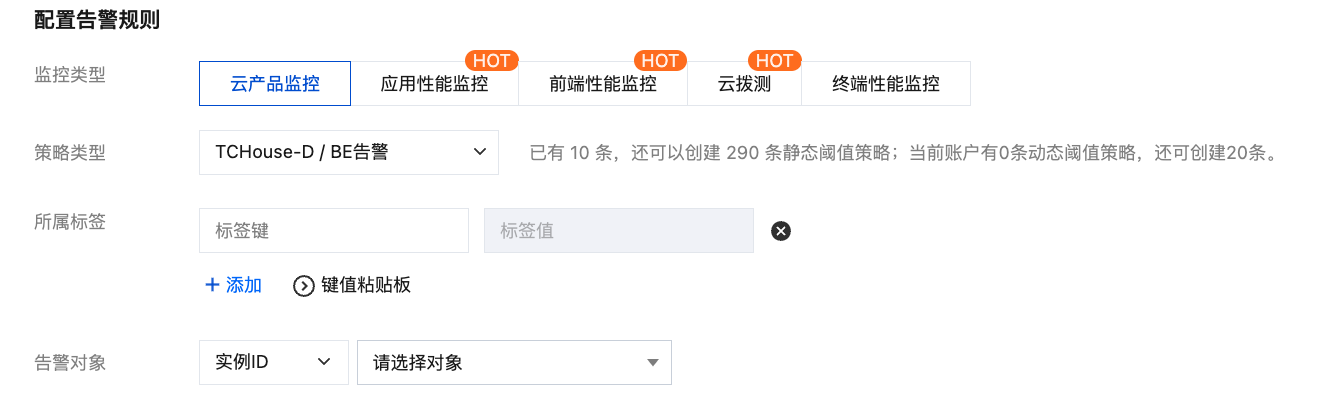Switch to 前端性能监控 monitoring type

[x=603, y=84]
